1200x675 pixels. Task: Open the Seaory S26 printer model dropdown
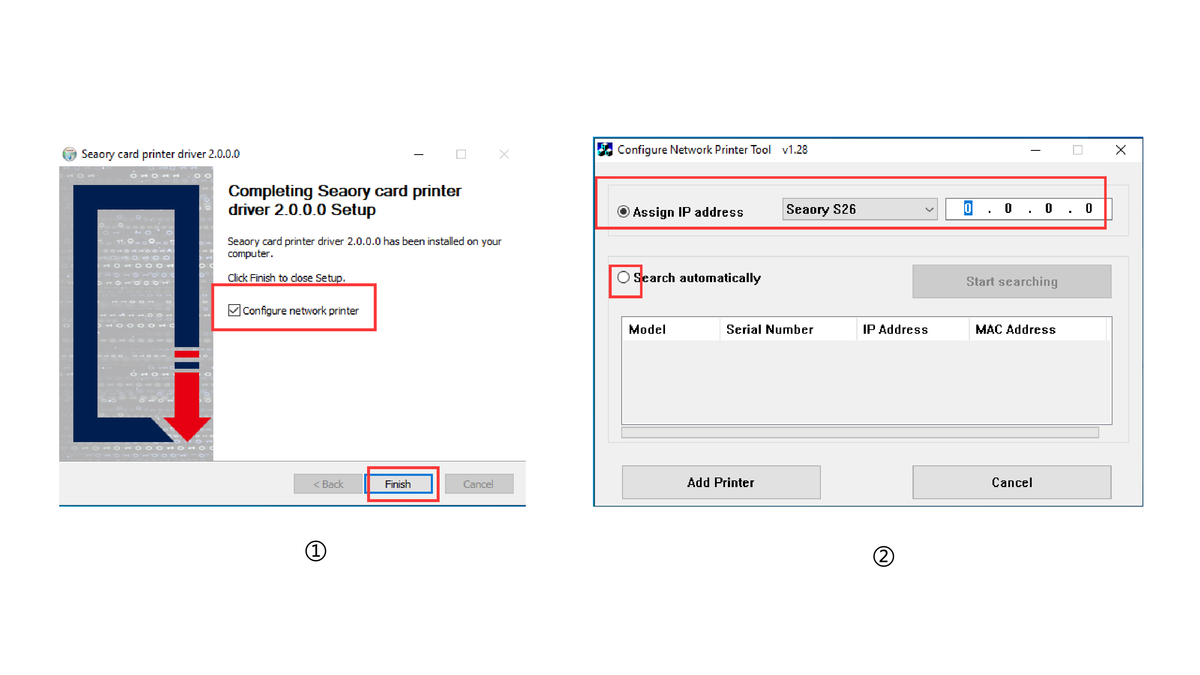coord(860,209)
